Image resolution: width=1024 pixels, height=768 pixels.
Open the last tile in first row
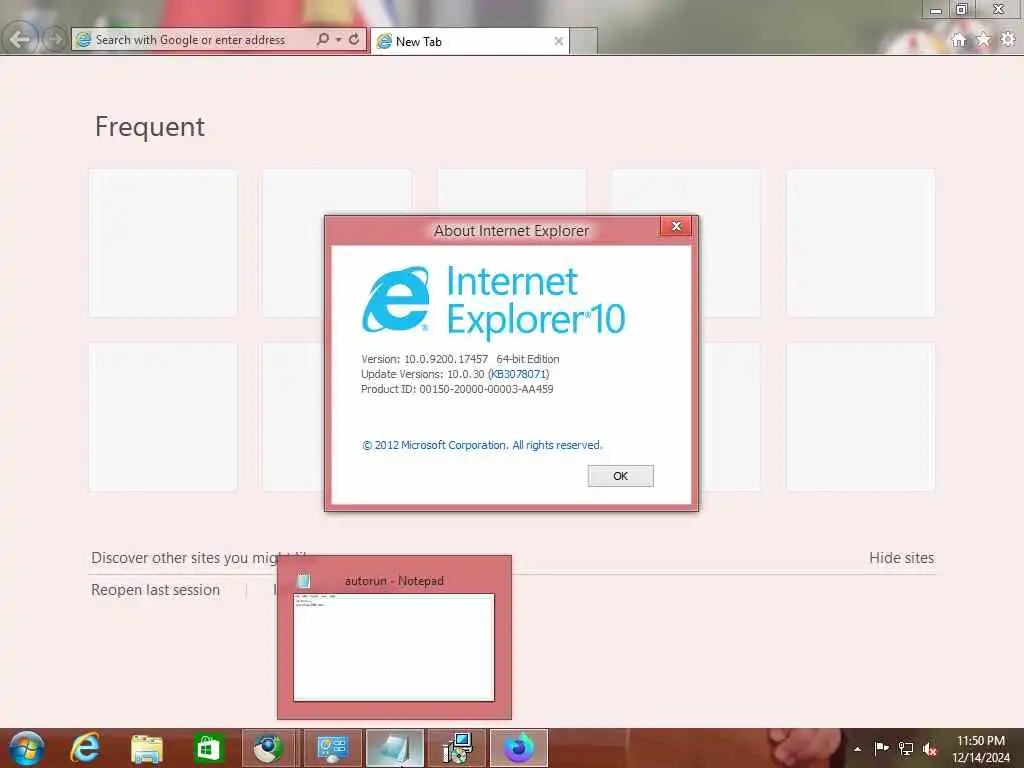tap(861, 243)
